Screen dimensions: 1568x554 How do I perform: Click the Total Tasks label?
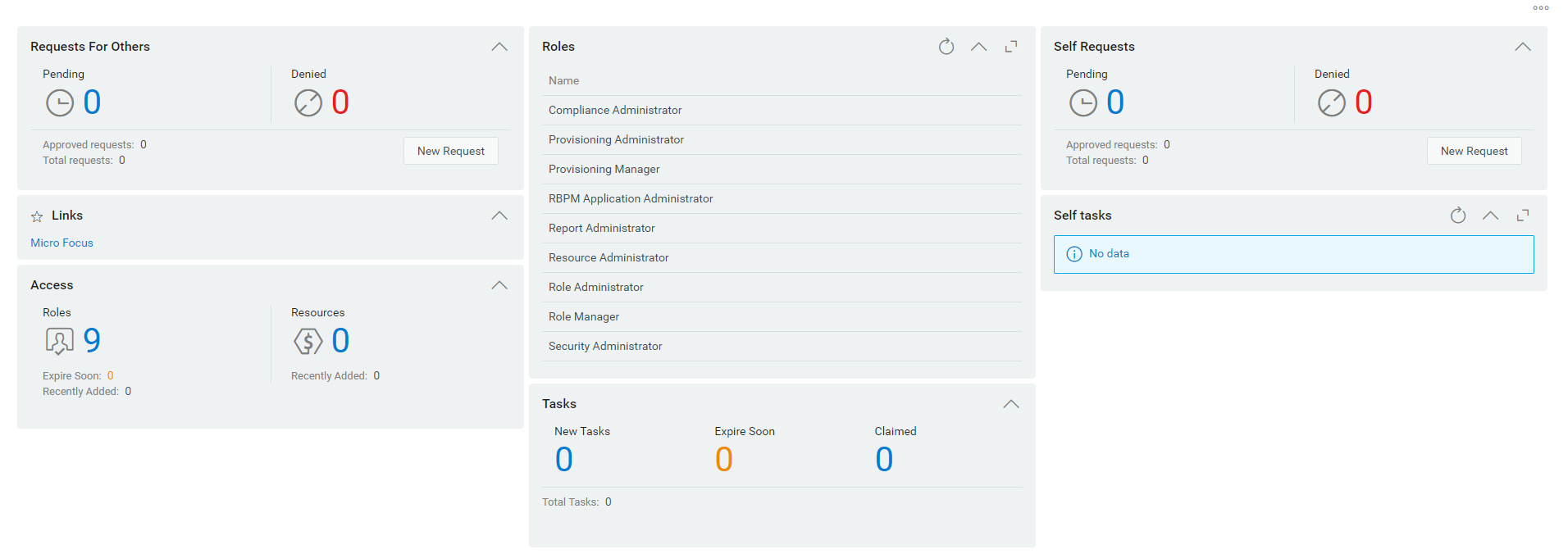click(x=570, y=502)
